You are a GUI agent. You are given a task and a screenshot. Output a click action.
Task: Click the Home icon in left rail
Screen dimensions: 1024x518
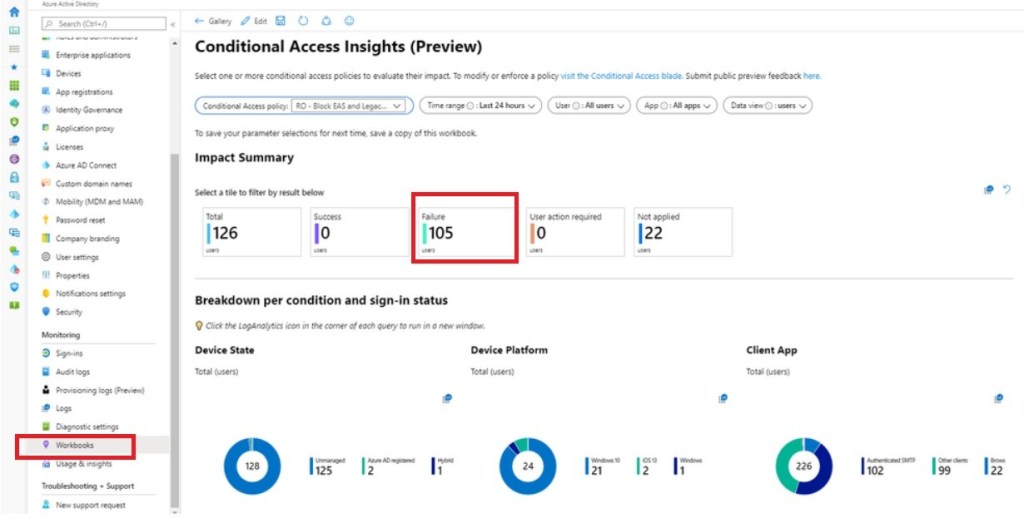(x=14, y=12)
